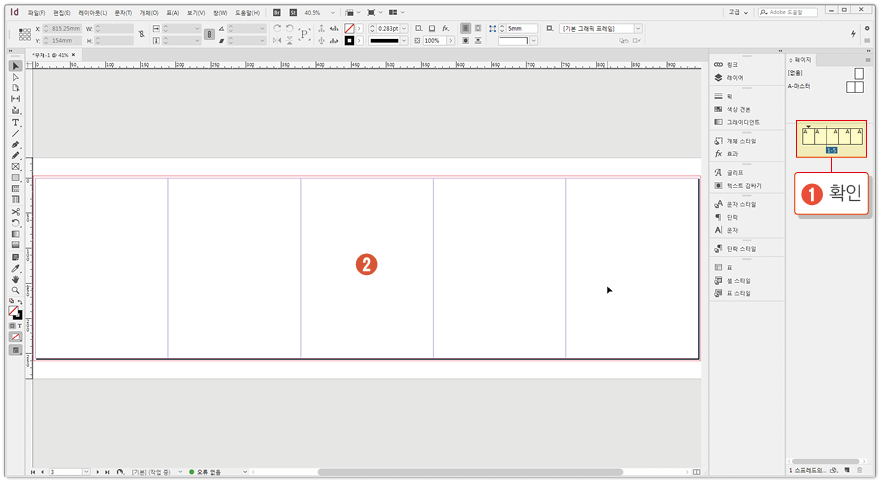Click the stroke color swatch in control bar
The image size is (880, 481).
tap(349, 40)
